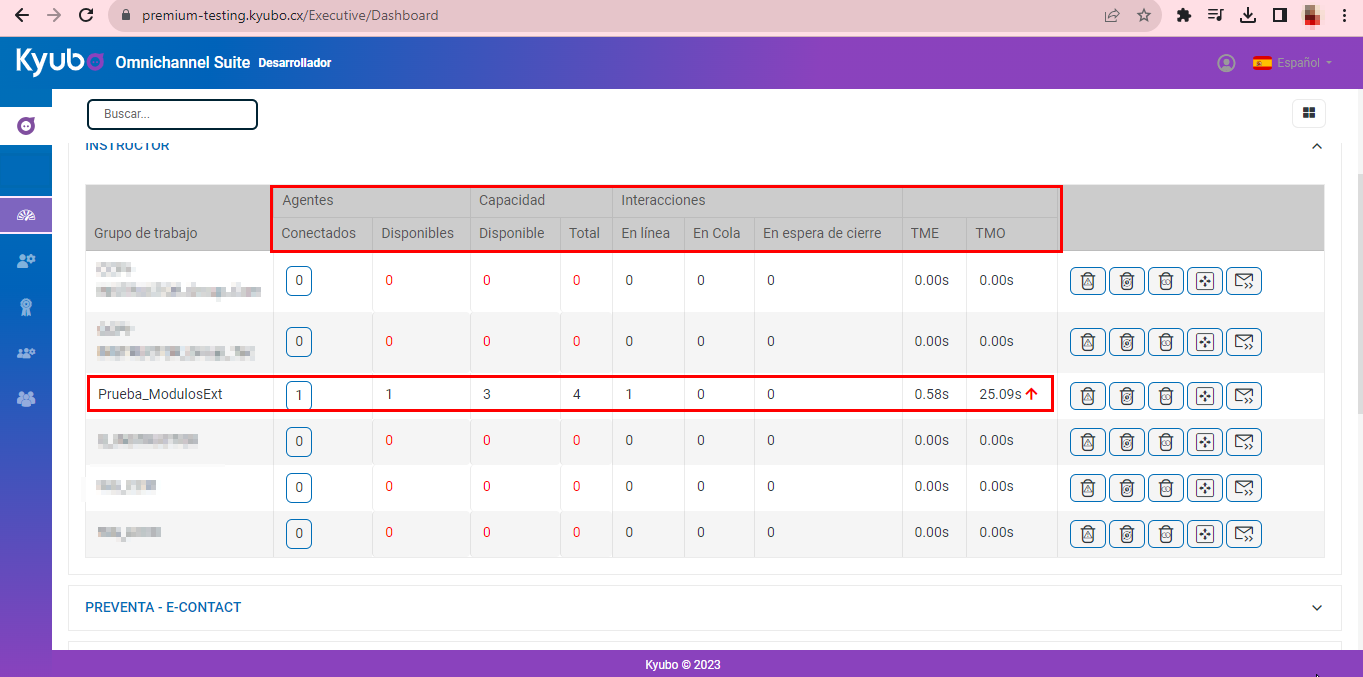Click the Total column header

585,233
